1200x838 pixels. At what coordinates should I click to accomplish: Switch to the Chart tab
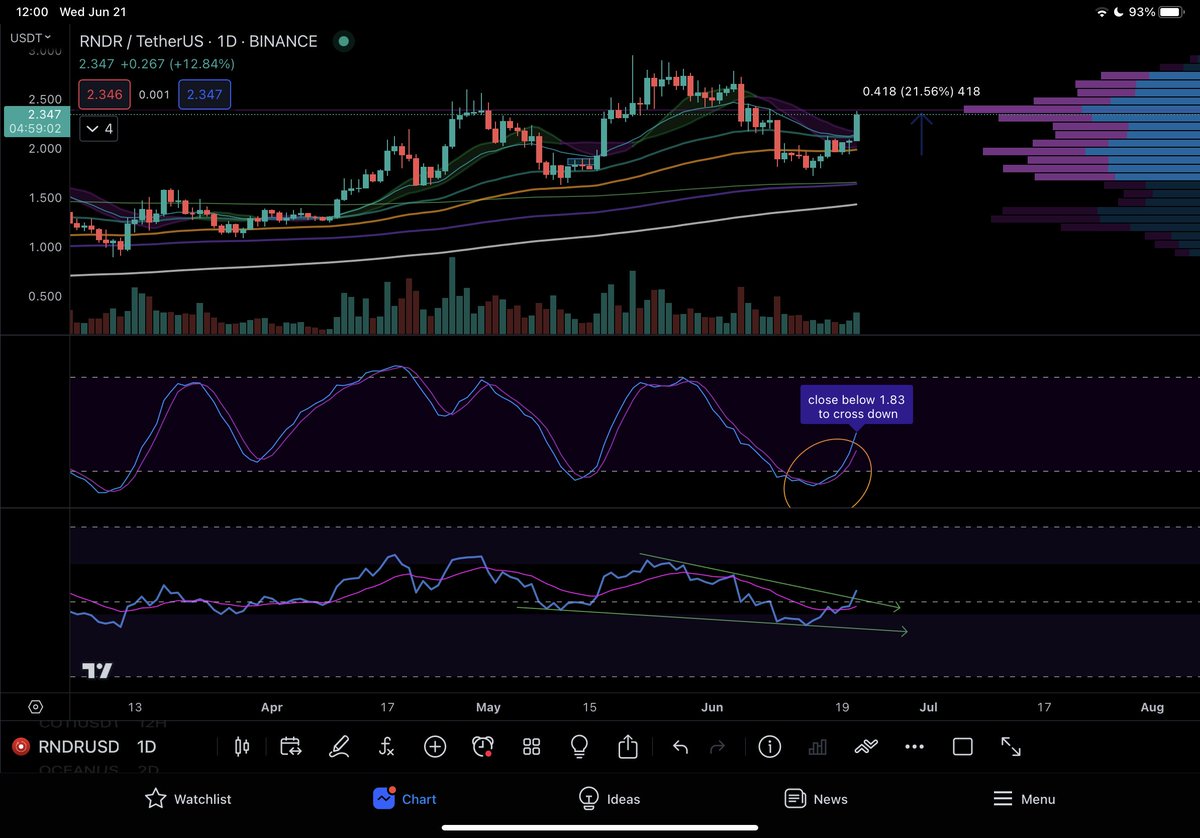(x=404, y=798)
